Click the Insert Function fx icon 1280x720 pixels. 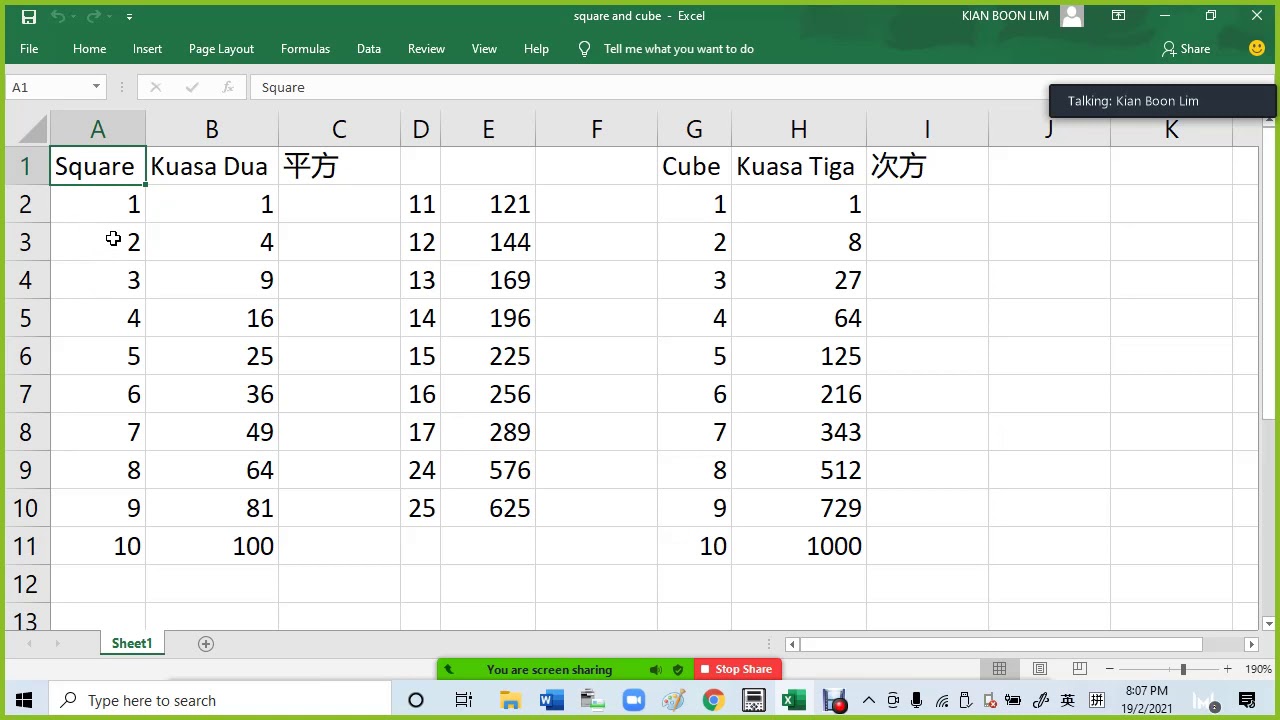tap(228, 88)
